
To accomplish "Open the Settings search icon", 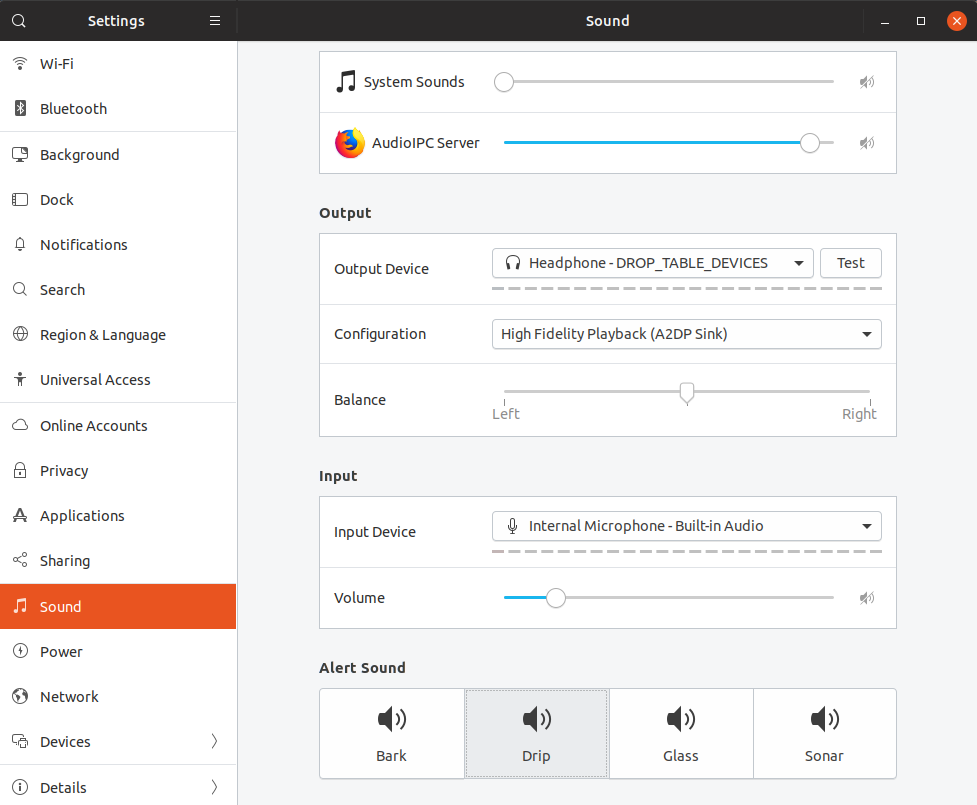I will click(x=19, y=21).
